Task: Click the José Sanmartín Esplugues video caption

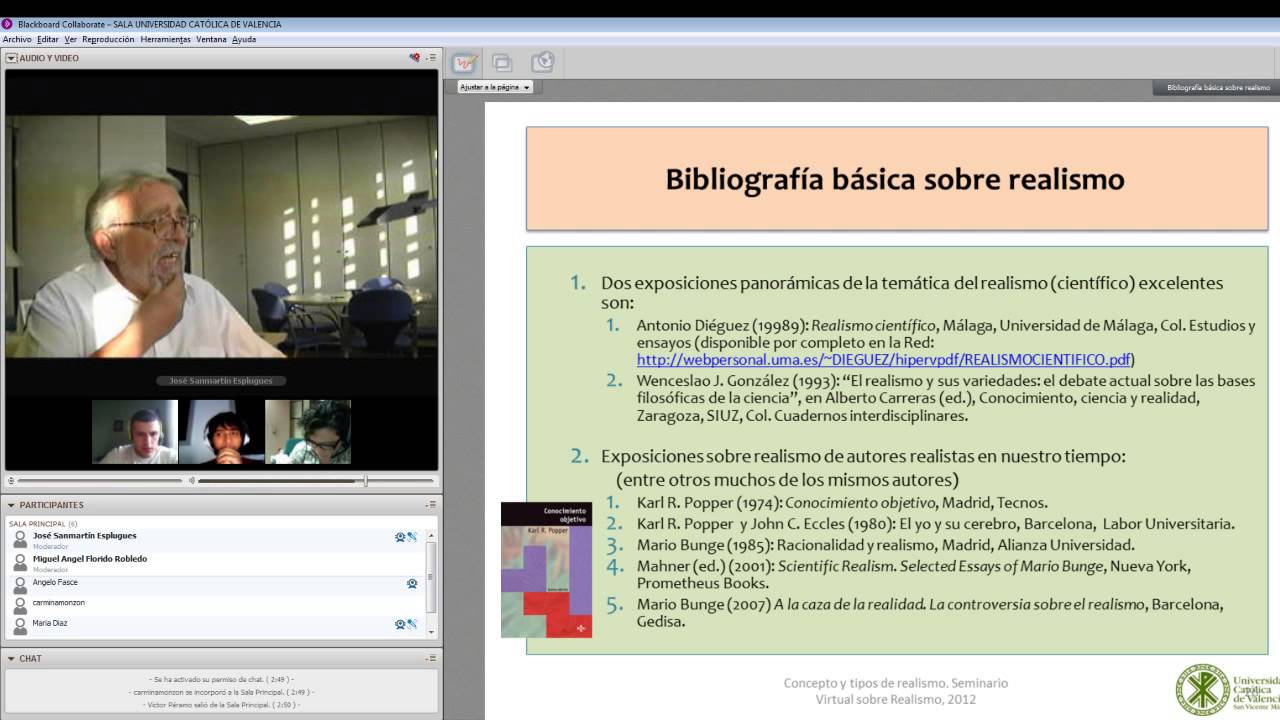Action: (221, 381)
